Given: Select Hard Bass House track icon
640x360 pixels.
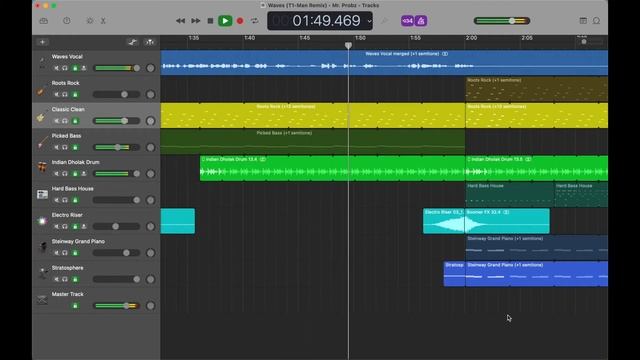Looking at the screenshot, I should [42, 194].
